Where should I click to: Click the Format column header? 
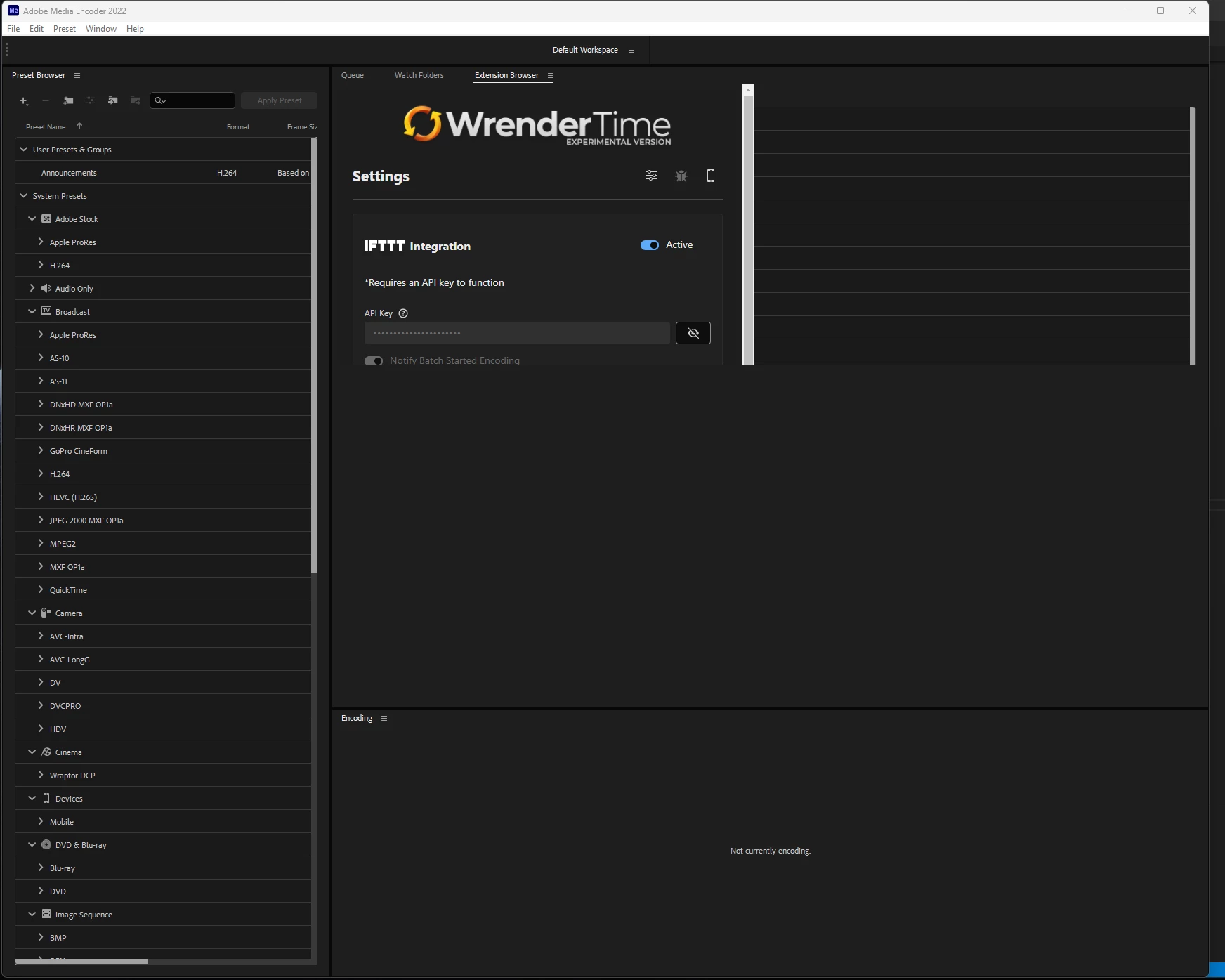point(238,126)
